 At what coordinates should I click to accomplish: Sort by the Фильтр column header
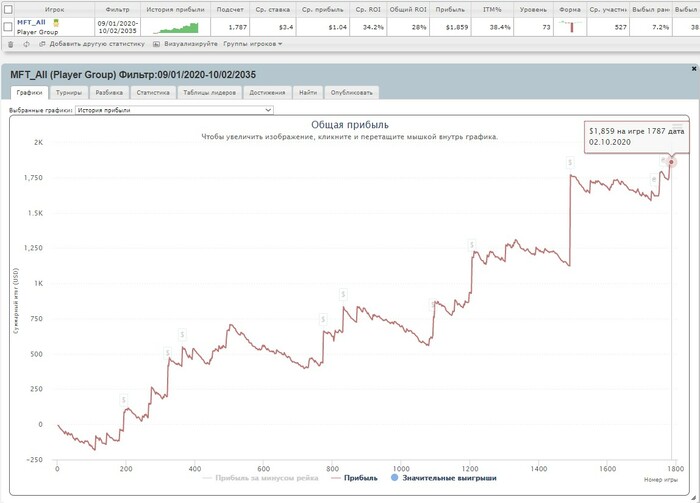click(x=117, y=9)
